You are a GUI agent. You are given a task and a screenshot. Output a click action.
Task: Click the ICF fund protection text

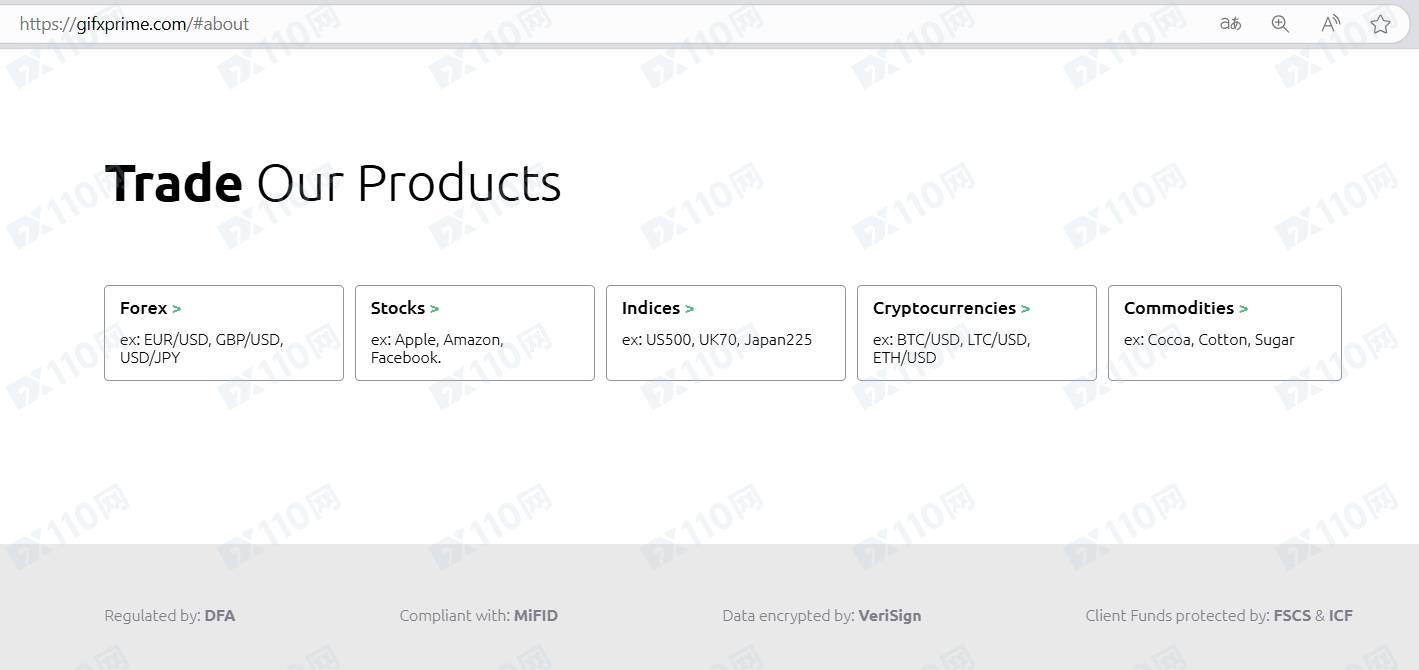click(x=1341, y=616)
